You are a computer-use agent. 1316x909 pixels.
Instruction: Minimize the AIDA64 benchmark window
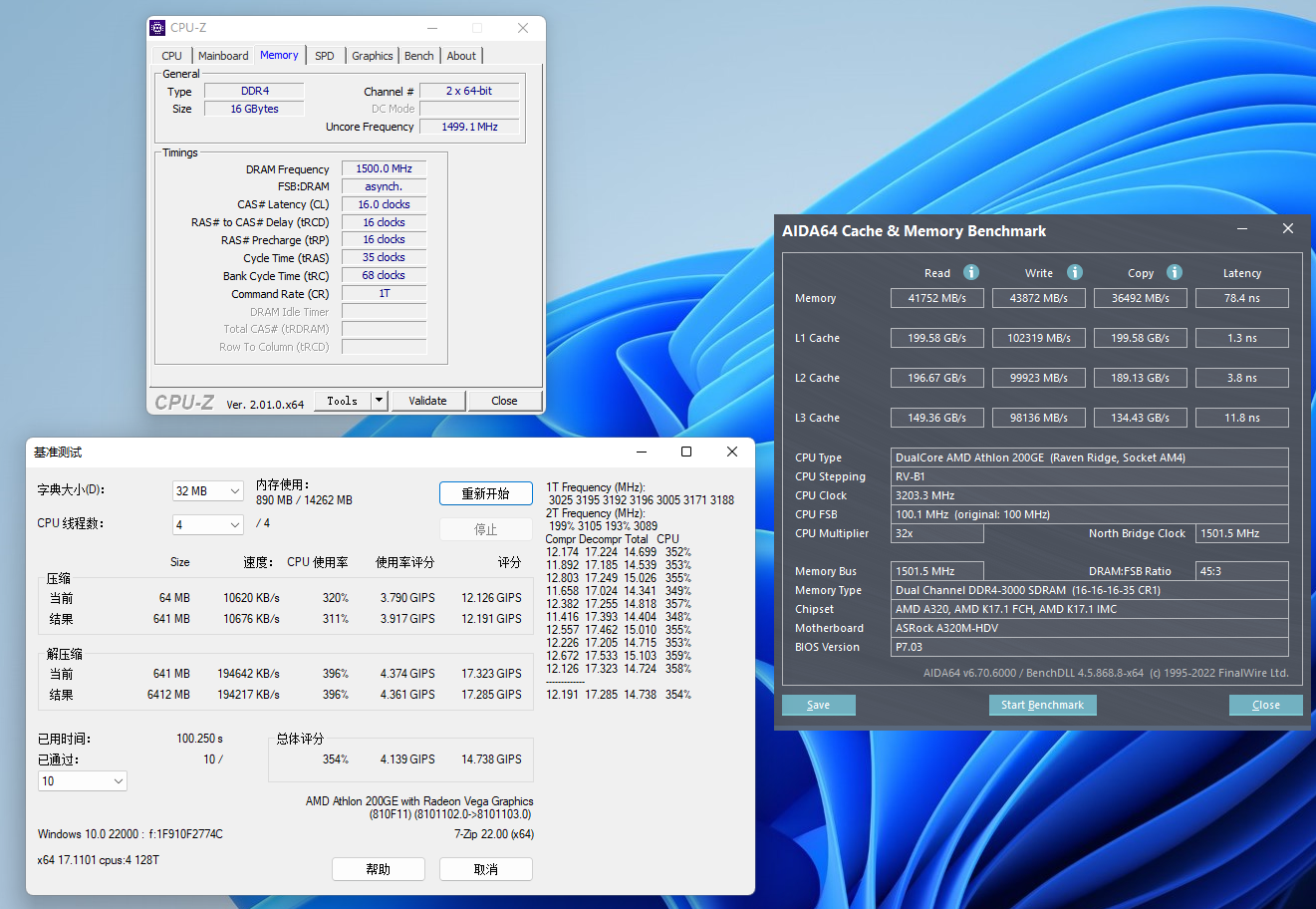click(1242, 229)
